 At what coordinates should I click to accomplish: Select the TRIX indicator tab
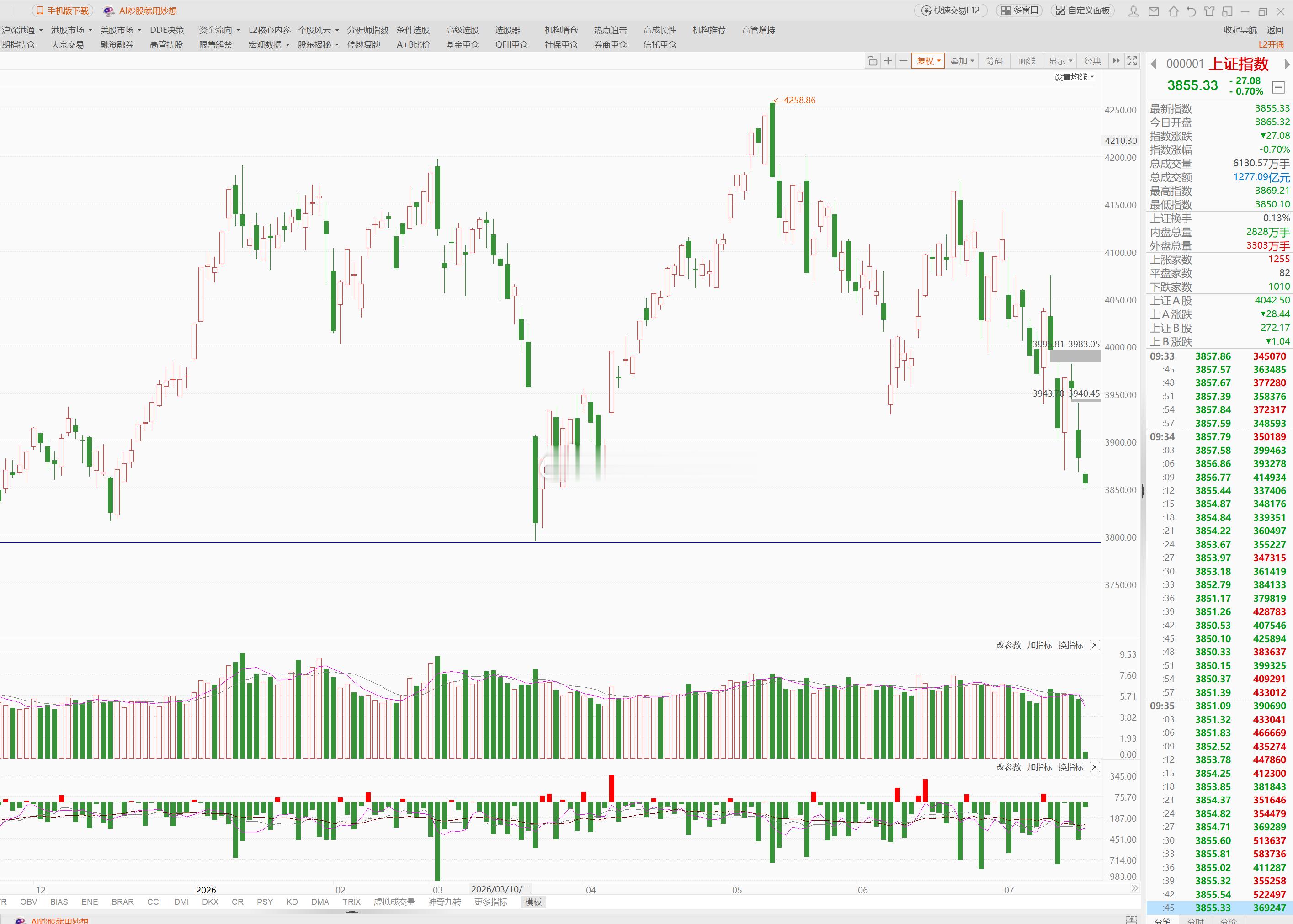click(351, 902)
